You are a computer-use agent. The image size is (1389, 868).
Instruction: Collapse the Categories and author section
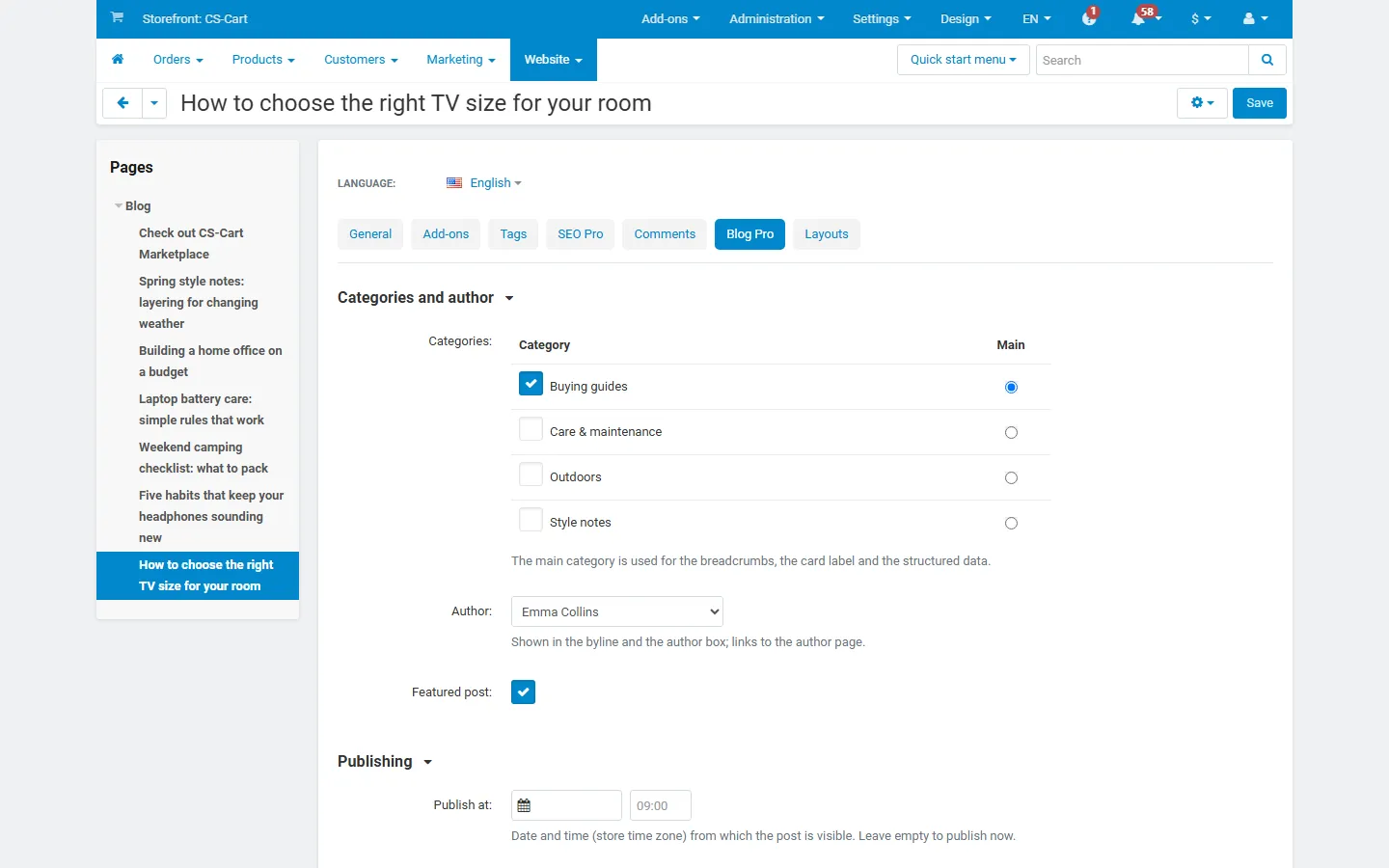[x=425, y=298]
